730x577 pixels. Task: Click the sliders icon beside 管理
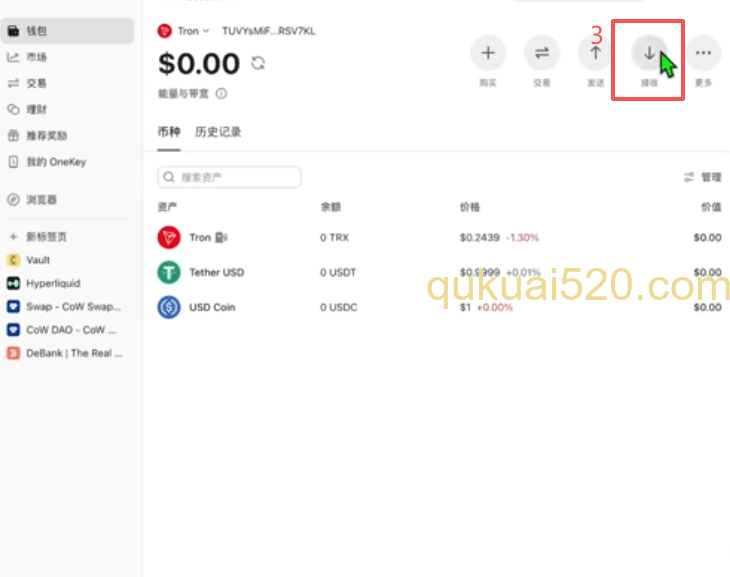(689, 177)
